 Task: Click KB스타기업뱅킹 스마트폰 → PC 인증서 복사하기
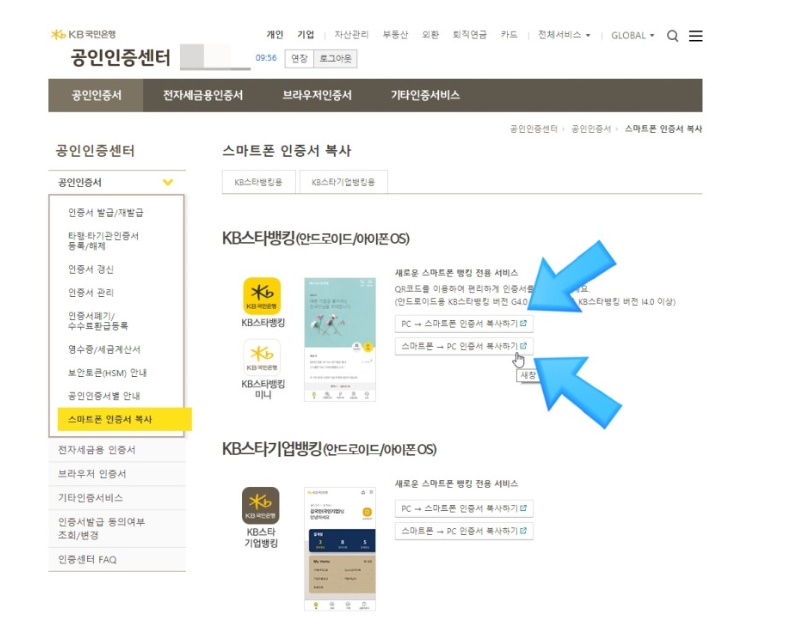click(x=464, y=531)
